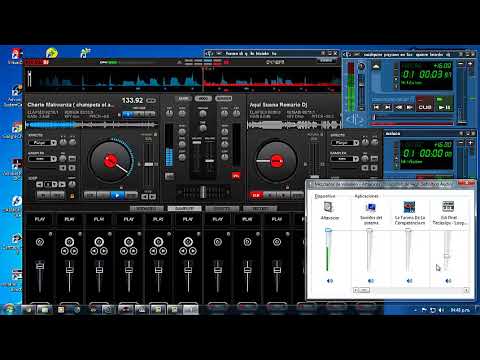Mute La Furiosa application in the volume mixer

409,281
